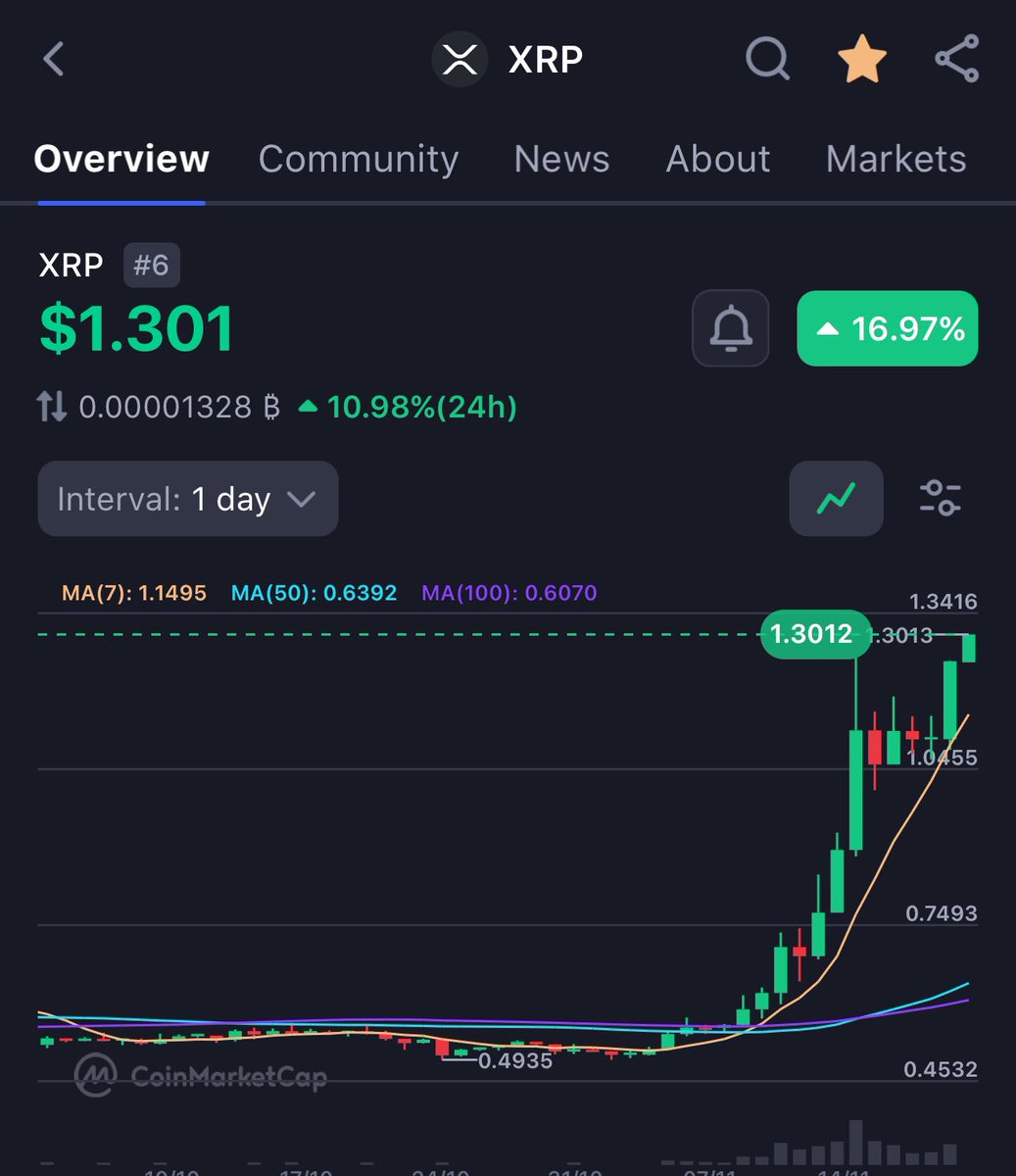
Task: Tap the 10.98%(24h) change text
Action: pos(408,407)
